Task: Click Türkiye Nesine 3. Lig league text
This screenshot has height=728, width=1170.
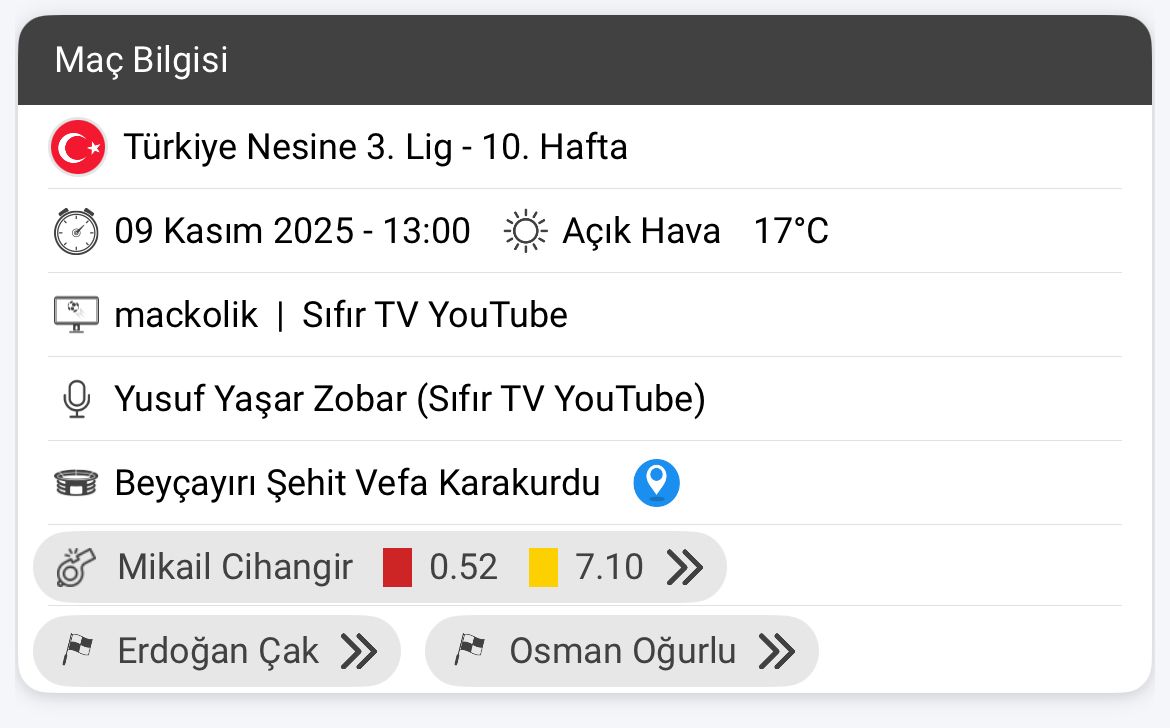Action: (x=375, y=148)
